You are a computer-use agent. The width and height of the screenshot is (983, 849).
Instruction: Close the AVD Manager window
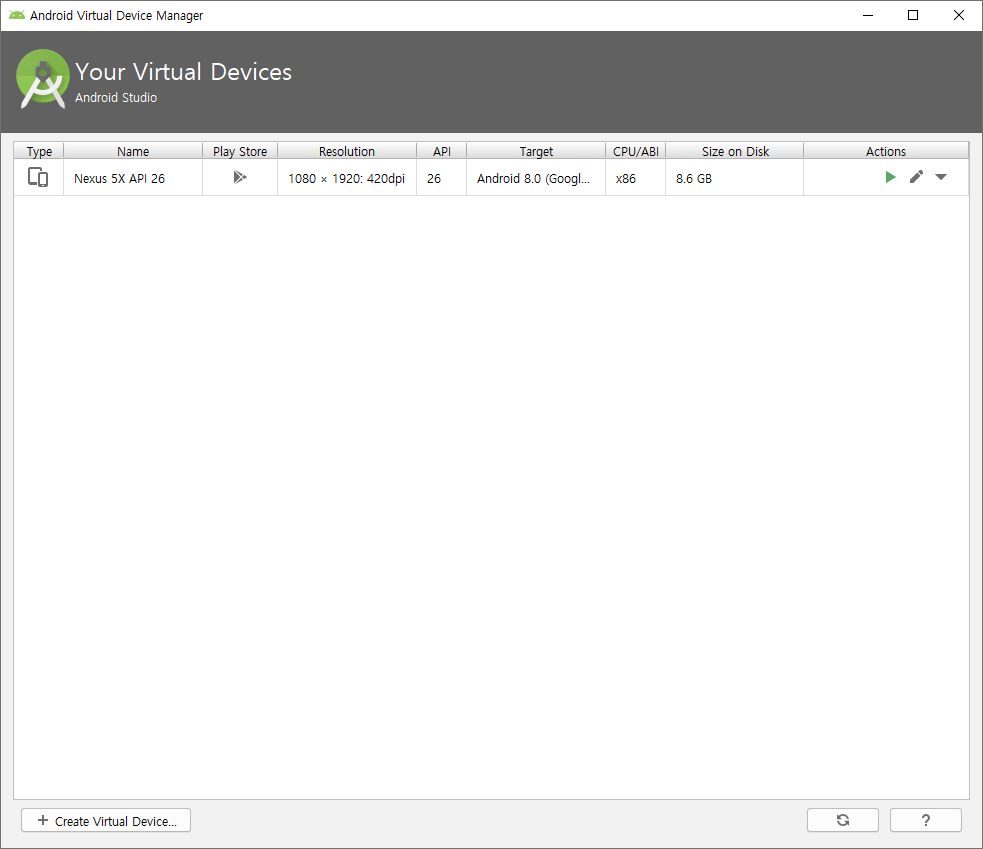pyautogui.click(x=959, y=15)
